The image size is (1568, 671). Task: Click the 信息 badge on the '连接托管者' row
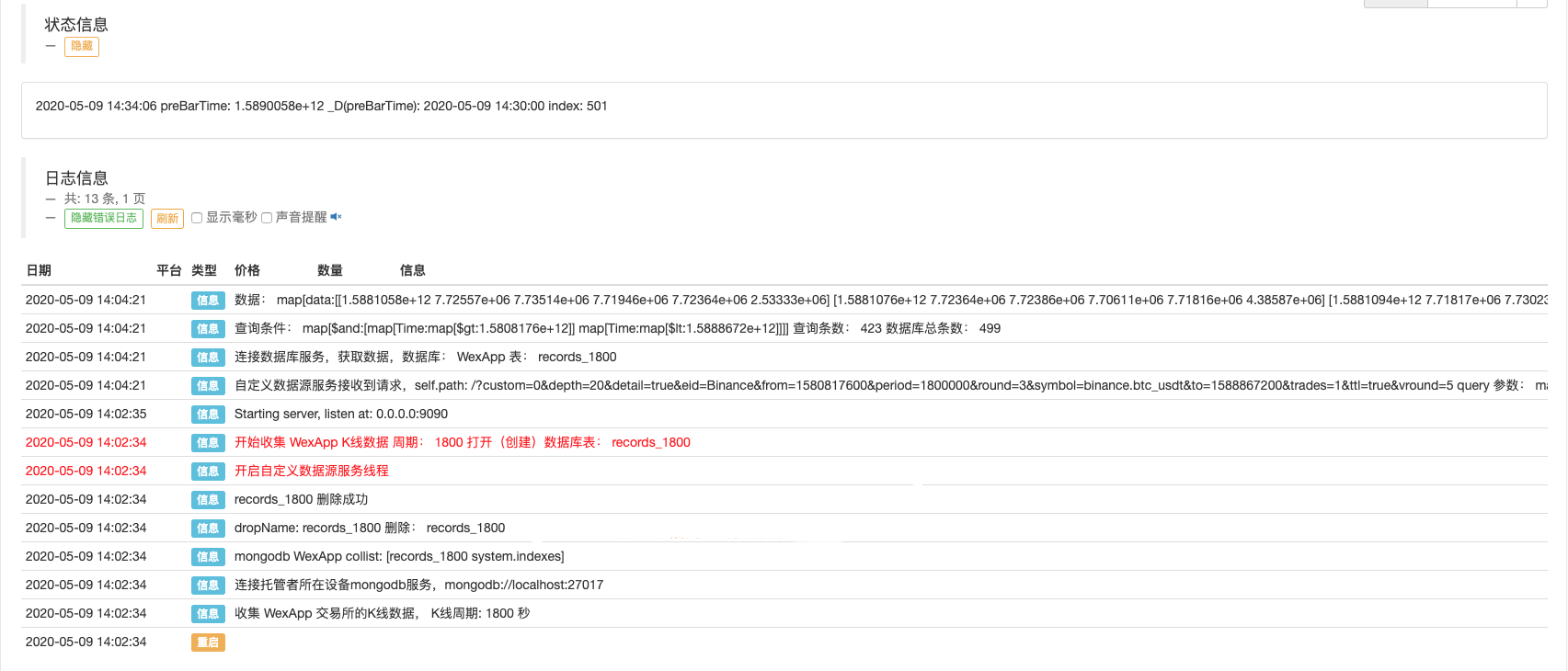coord(208,586)
